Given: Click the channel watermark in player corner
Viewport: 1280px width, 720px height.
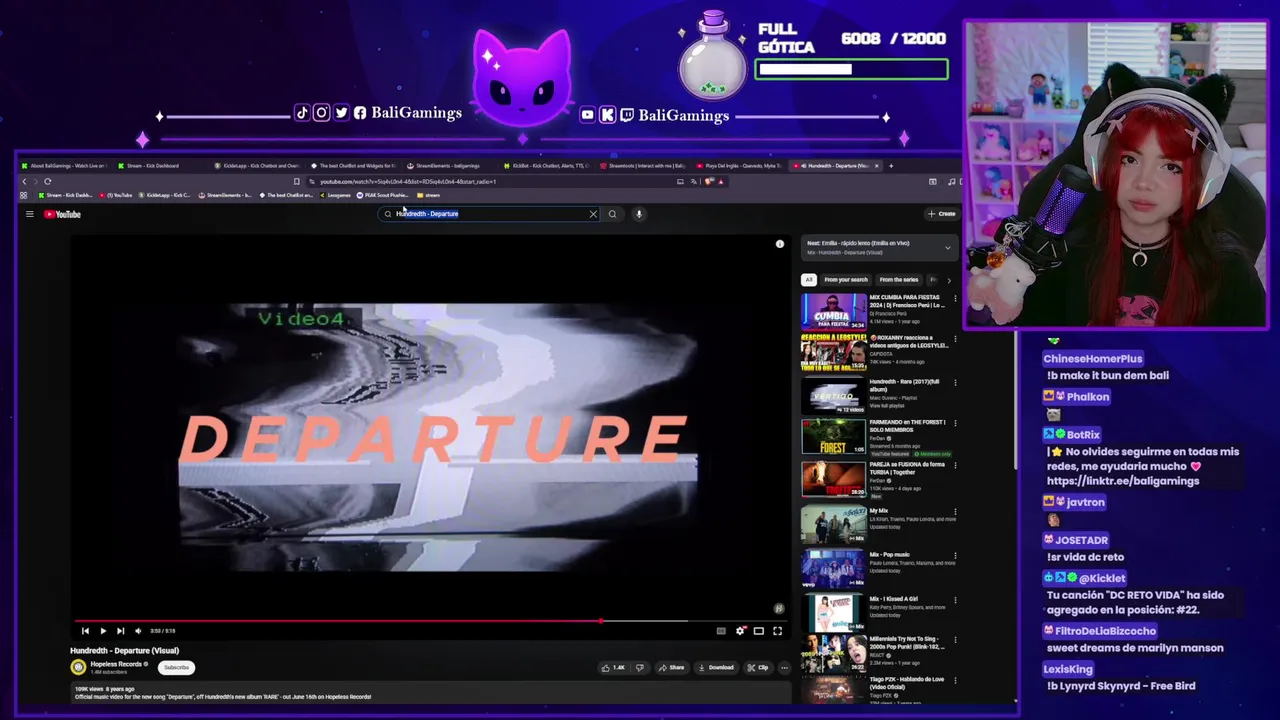Looking at the screenshot, I should pos(778,608).
